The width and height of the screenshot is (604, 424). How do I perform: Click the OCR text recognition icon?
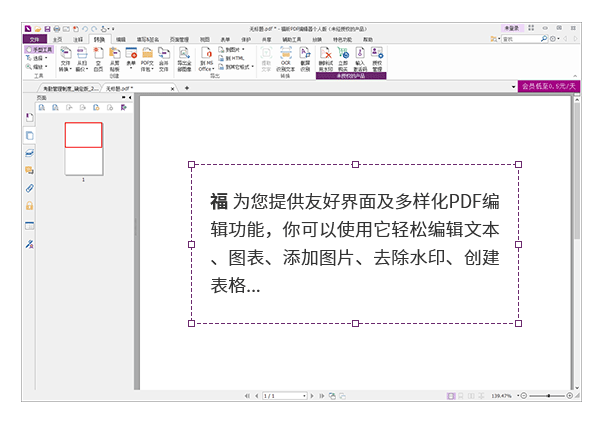(285, 57)
